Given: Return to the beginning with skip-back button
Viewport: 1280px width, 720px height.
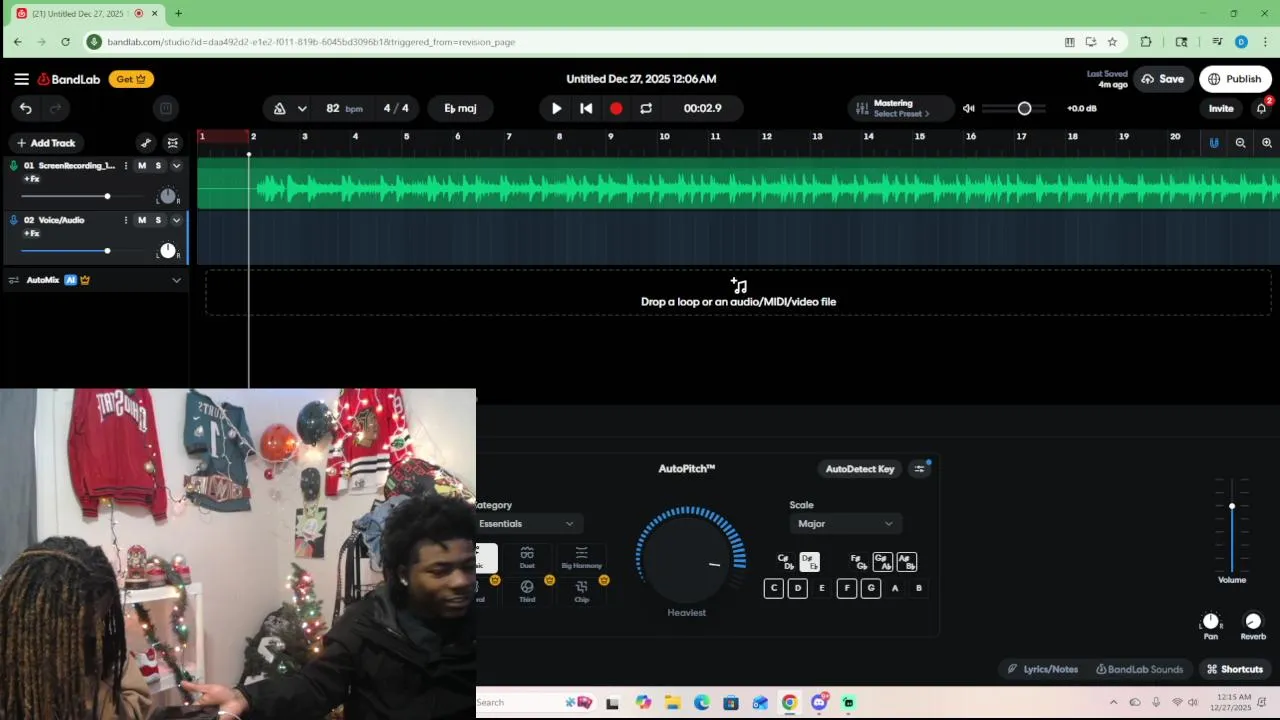Looking at the screenshot, I should click(586, 108).
